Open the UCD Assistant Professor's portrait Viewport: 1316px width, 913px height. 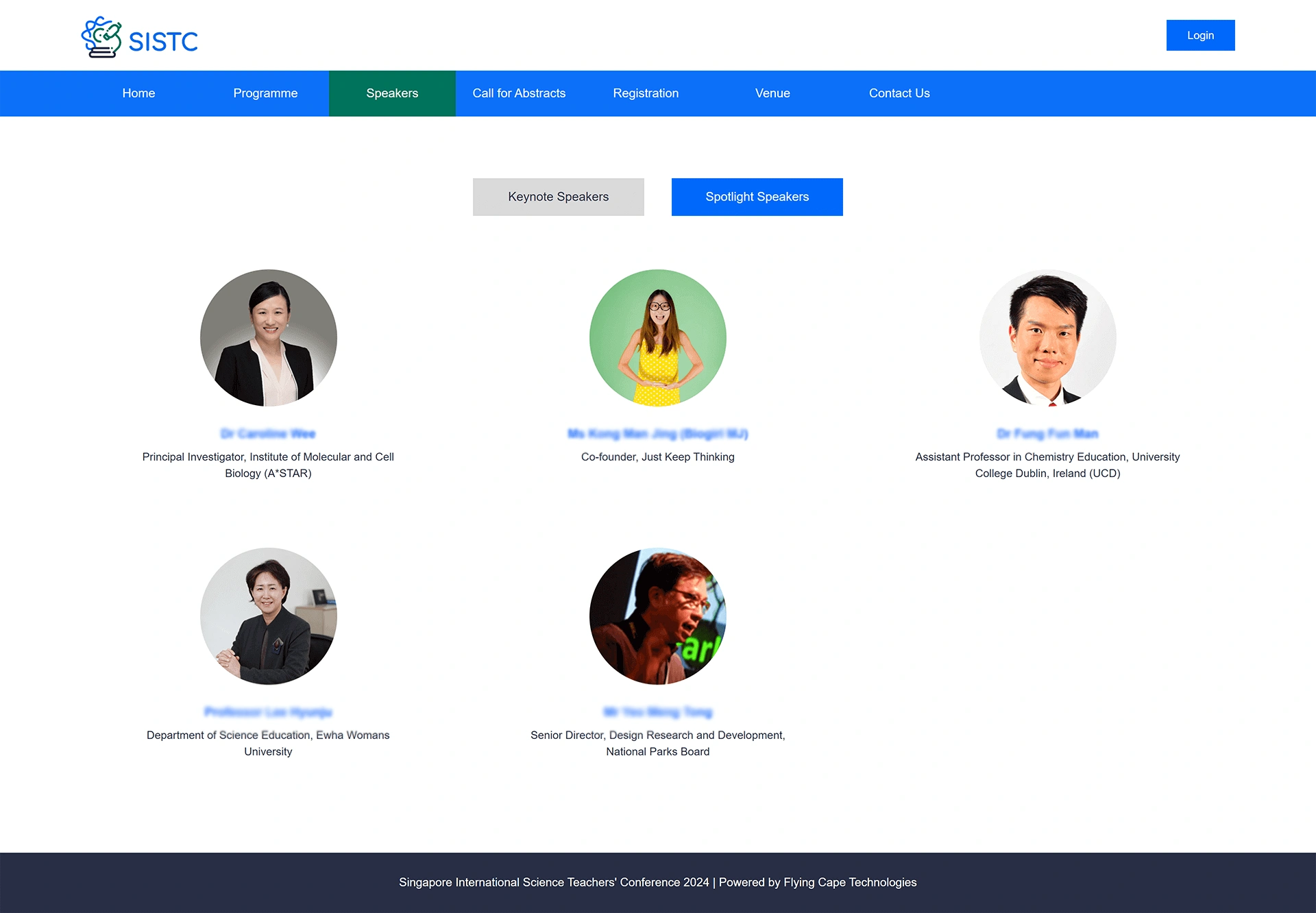point(1047,337)
